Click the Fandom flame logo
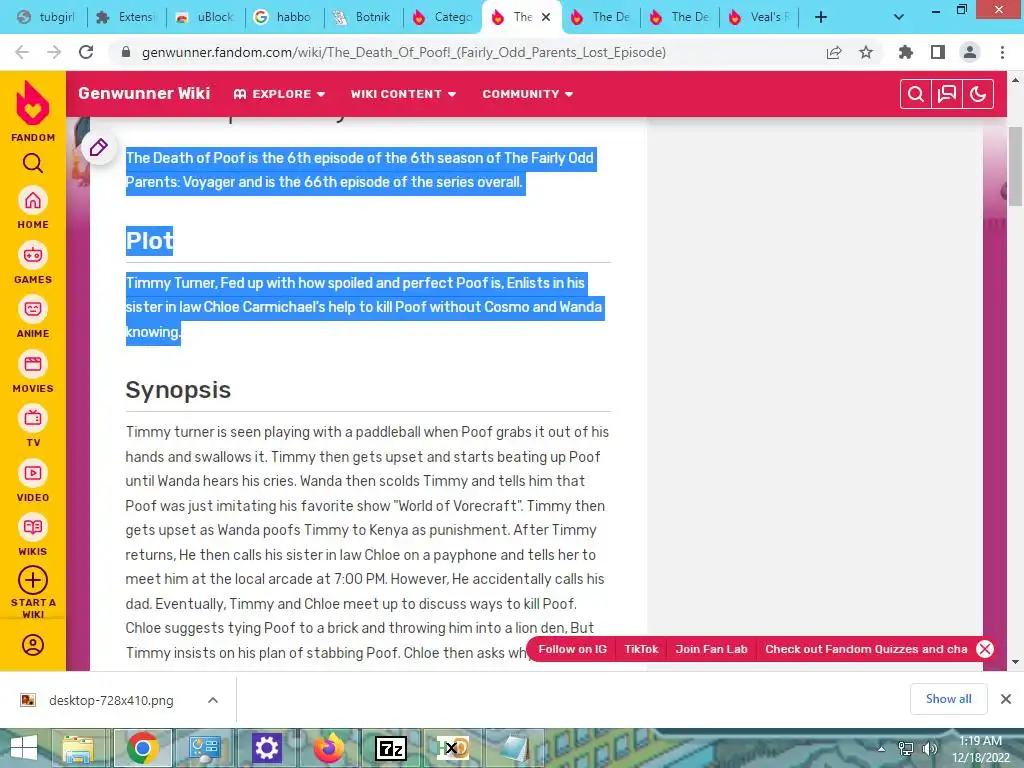 33,103
